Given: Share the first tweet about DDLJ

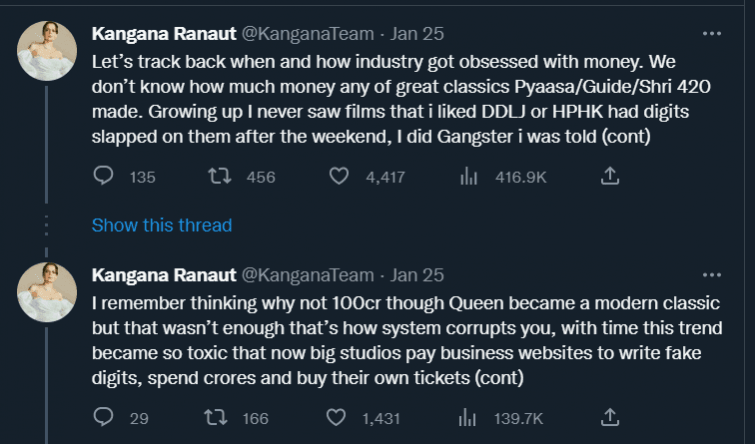Looking at the screenshot, I should point(610,177).
